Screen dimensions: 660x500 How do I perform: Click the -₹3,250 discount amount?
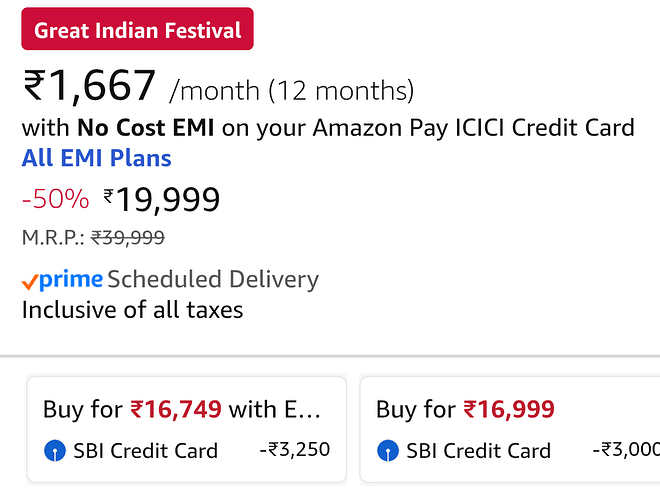click(x=293, y=450)
